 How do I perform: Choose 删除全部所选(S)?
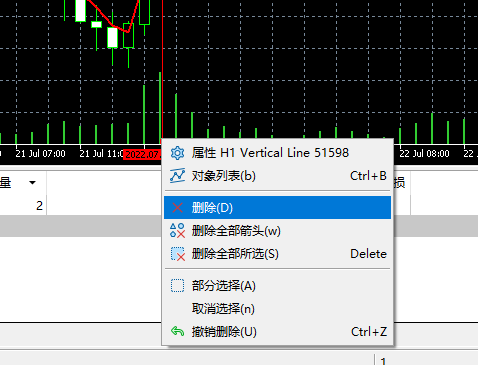[277, 254]
